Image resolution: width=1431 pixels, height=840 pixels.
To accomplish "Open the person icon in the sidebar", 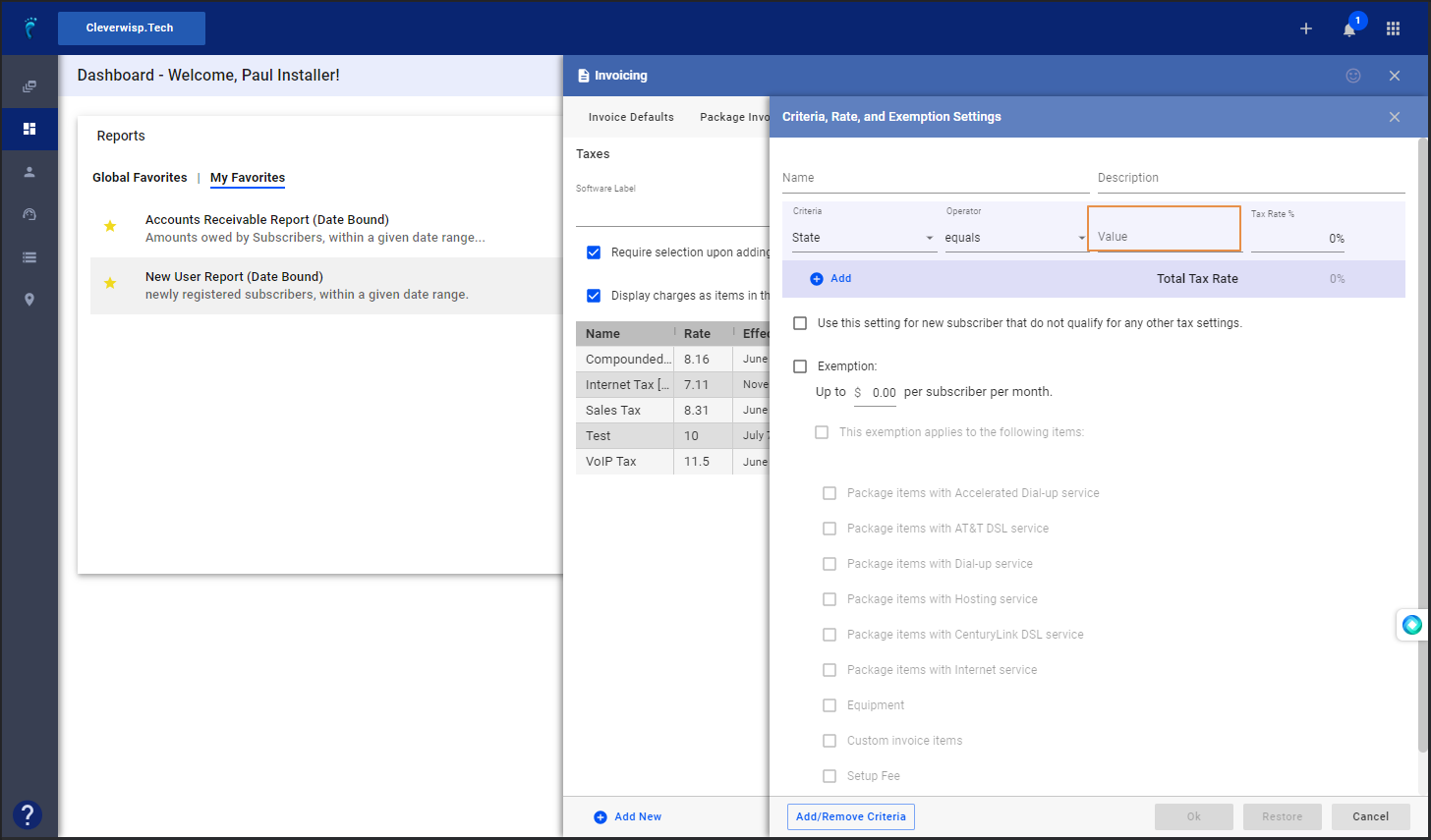I will pos(29,172).
